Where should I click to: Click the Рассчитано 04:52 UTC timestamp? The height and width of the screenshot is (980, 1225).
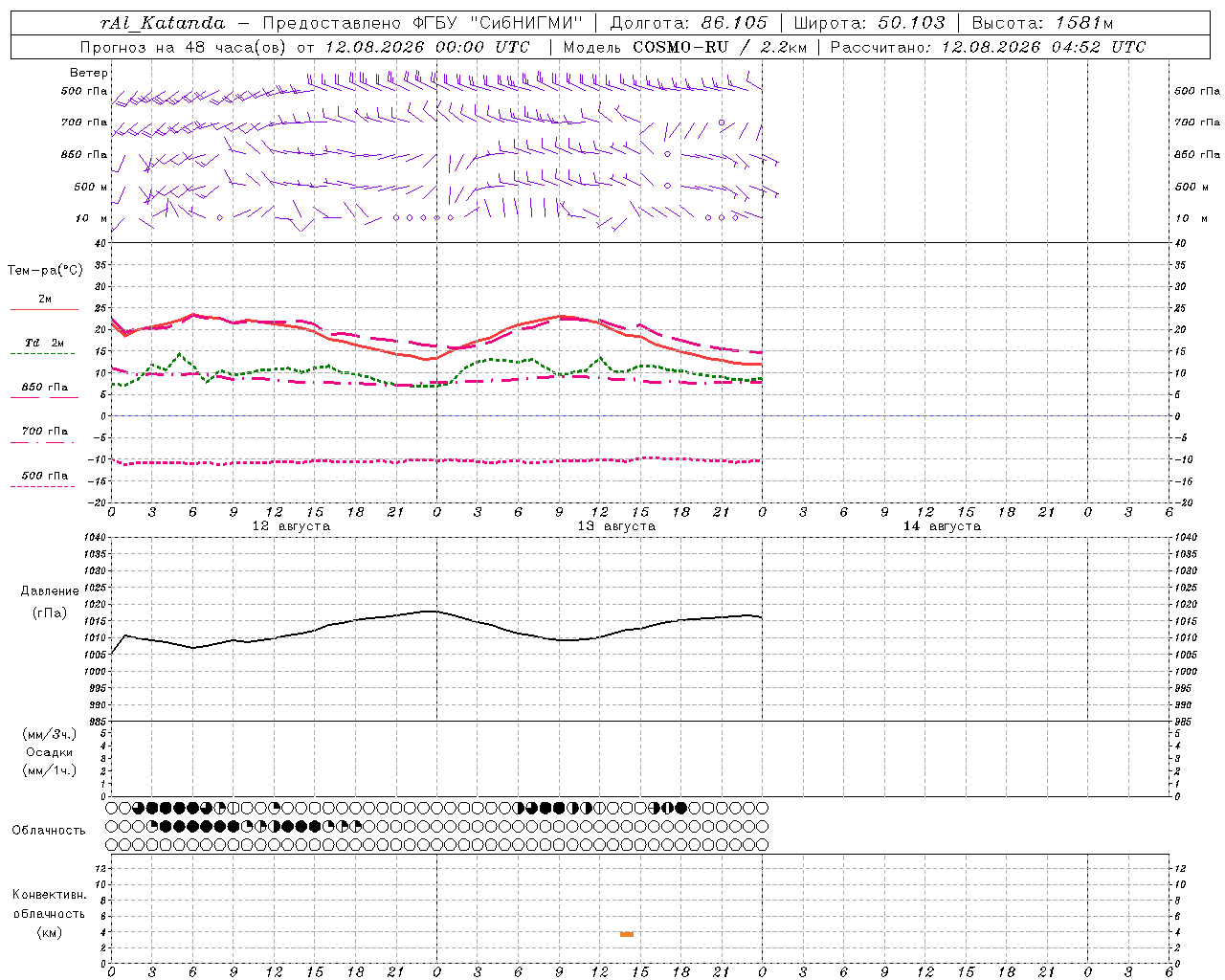[x=988, y=47]
